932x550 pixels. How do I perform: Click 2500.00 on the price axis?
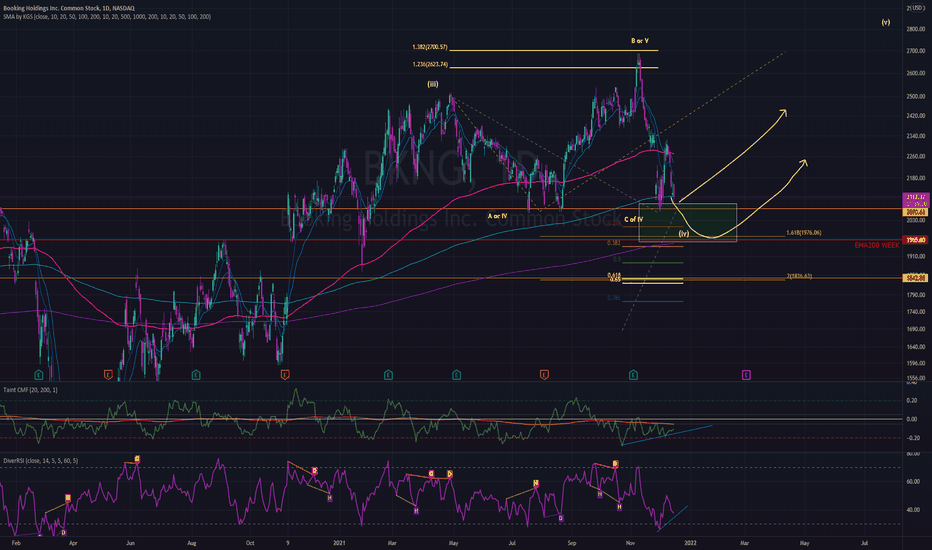point(915,96)
